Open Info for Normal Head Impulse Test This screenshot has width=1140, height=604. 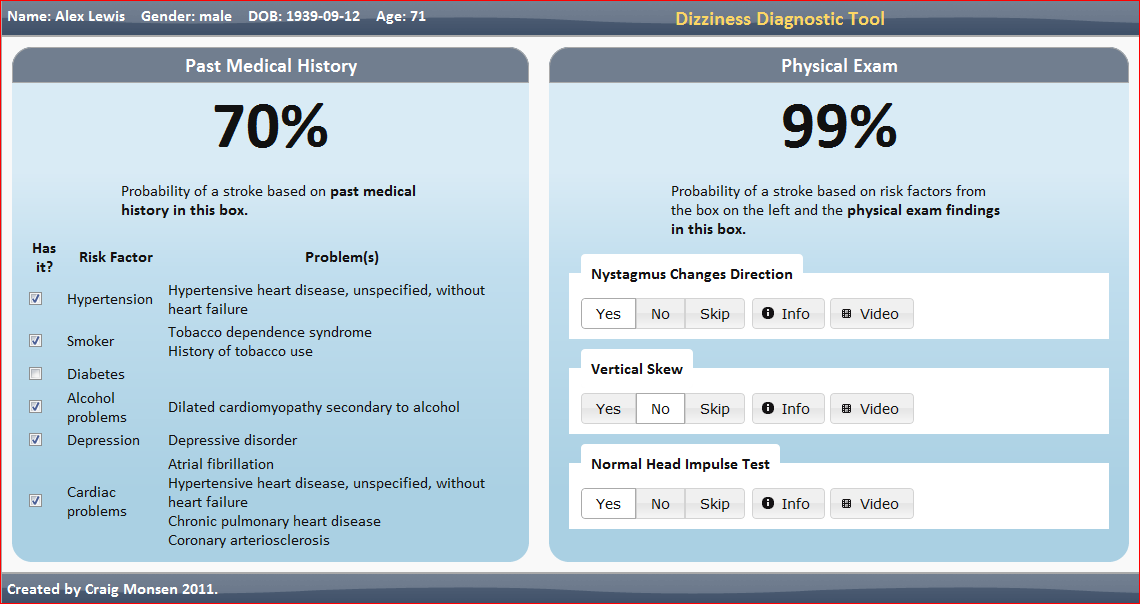pos(787,503)
